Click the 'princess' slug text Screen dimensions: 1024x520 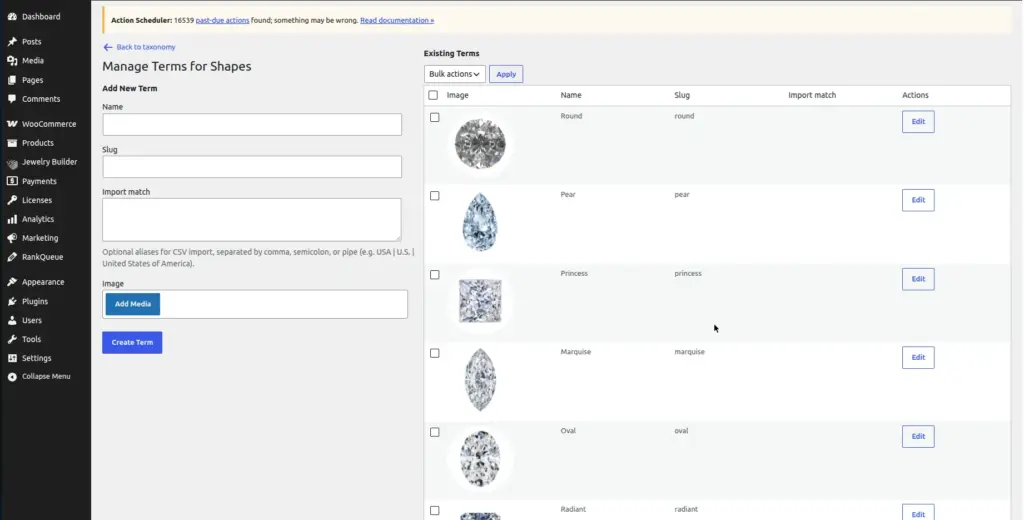tap(688, 273)
